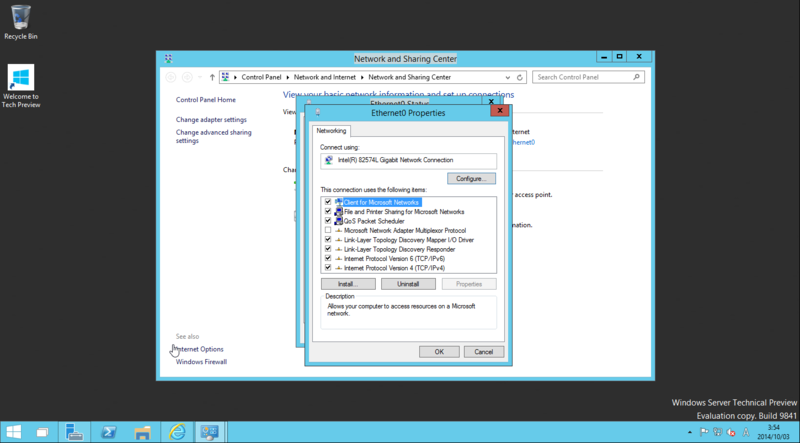
Task: Open the Recycle Bin desktop icon
Action: 21,22
